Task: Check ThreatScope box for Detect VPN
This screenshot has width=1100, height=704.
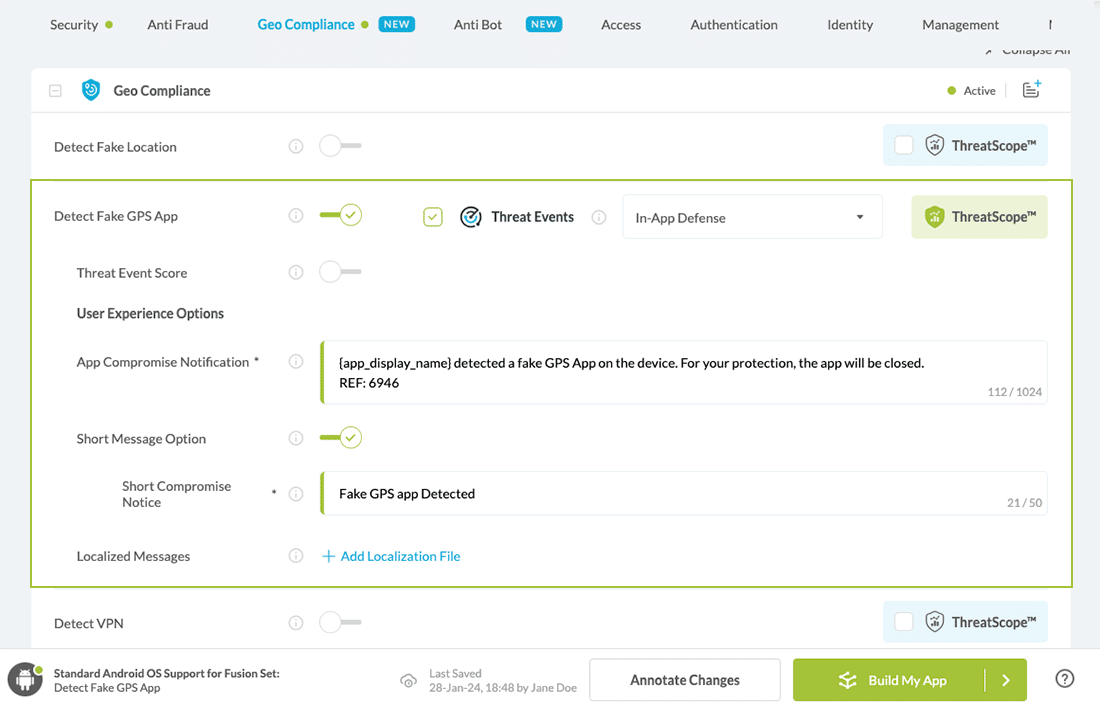Action: tap(904, 622)
